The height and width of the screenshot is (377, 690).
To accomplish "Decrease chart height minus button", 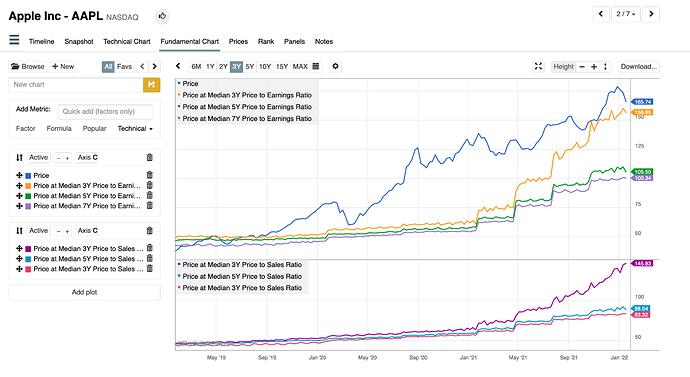I will coord(582,67).
